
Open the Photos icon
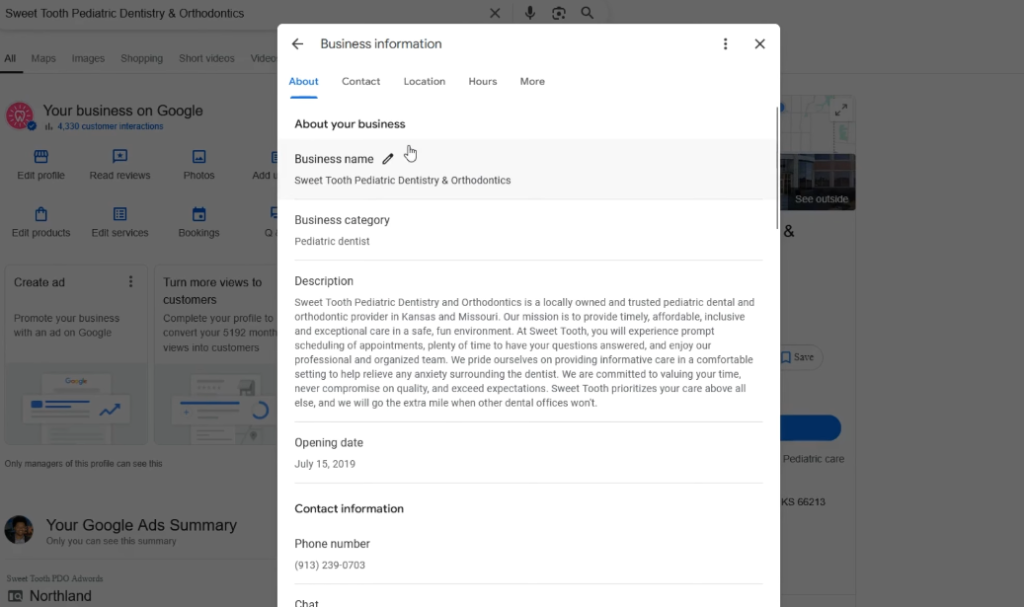[x=199, y=157]
